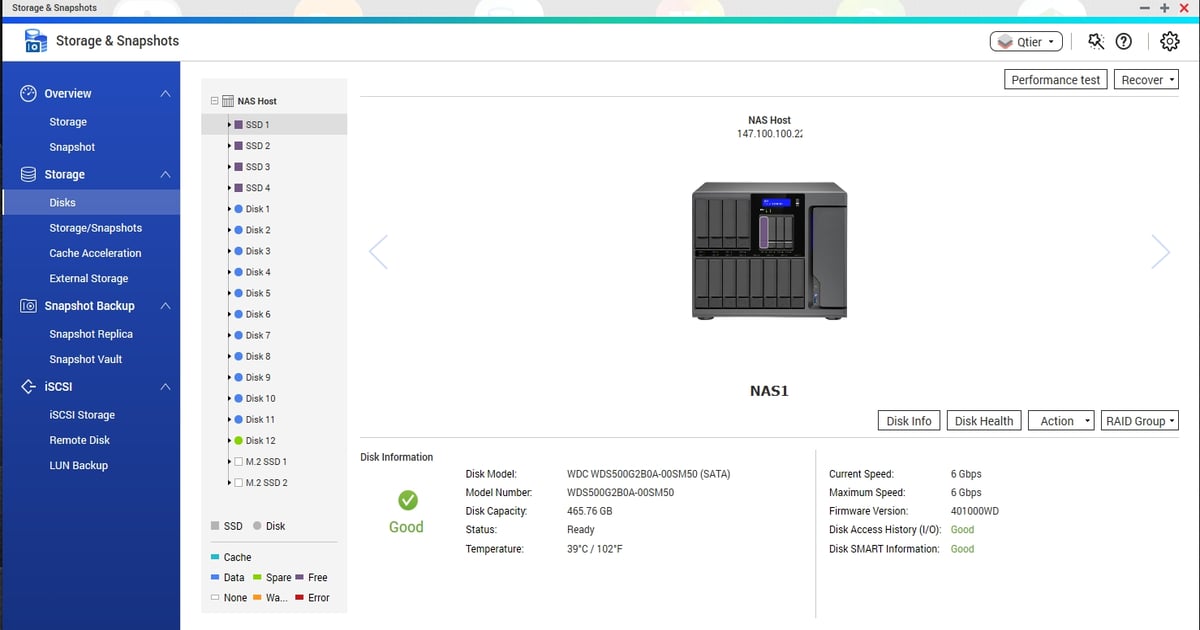
Task: Click the green Spare color swatch in legend
Action: pyautogui.click(x=258, y=577)
